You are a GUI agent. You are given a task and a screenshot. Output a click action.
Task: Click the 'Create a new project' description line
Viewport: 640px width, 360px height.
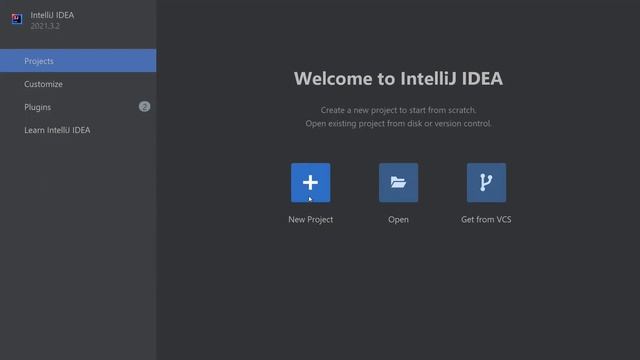click(x=398, y=110)
